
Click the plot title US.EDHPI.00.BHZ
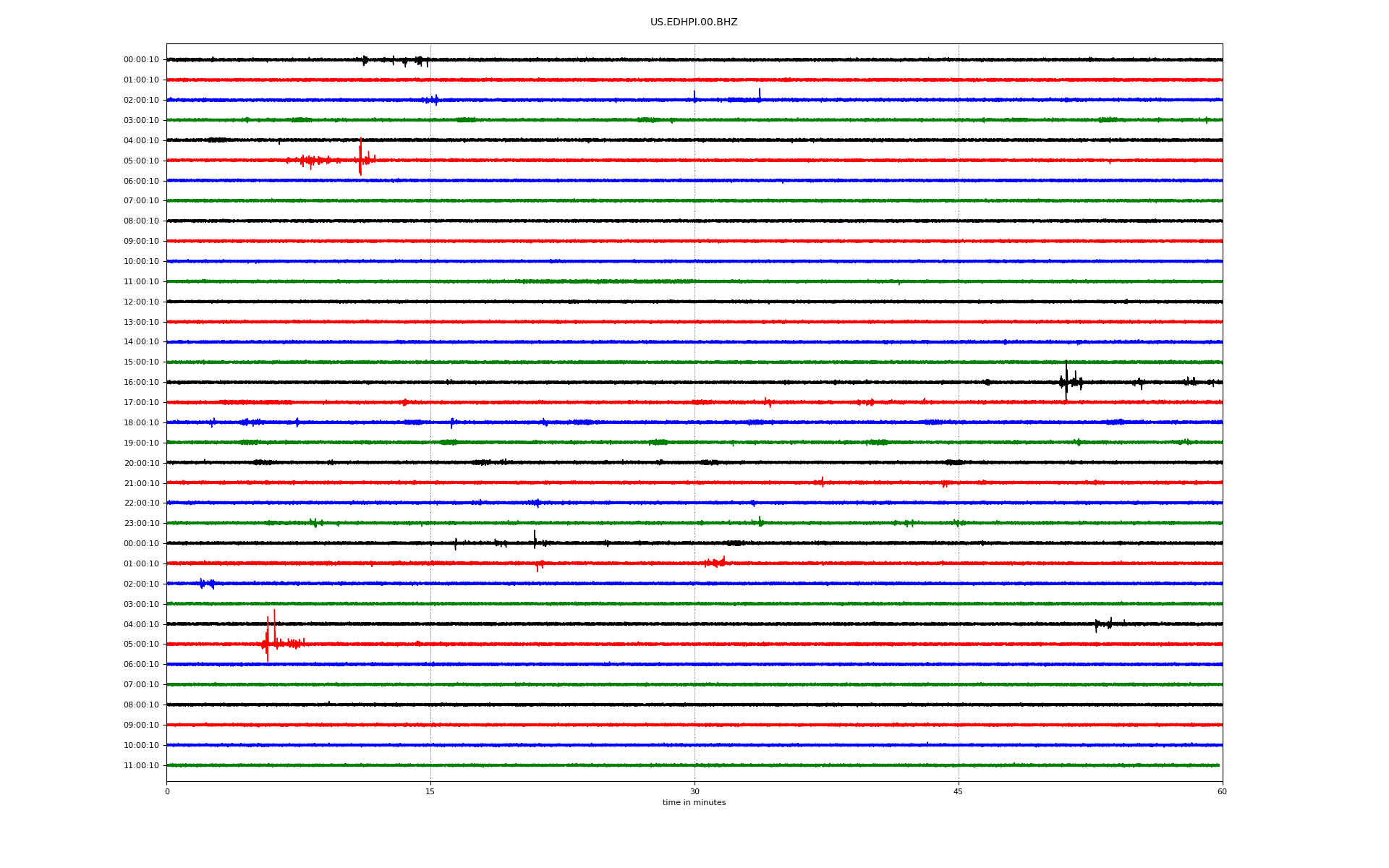(693, 22)
